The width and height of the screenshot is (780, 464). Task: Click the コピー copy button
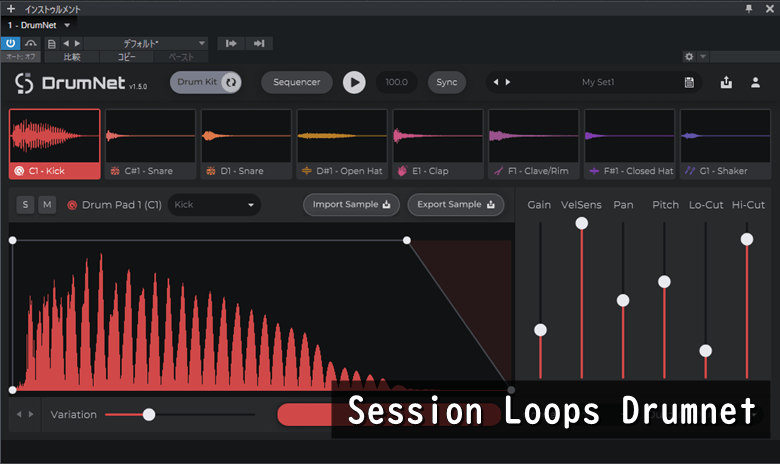(x=127, y=57)
